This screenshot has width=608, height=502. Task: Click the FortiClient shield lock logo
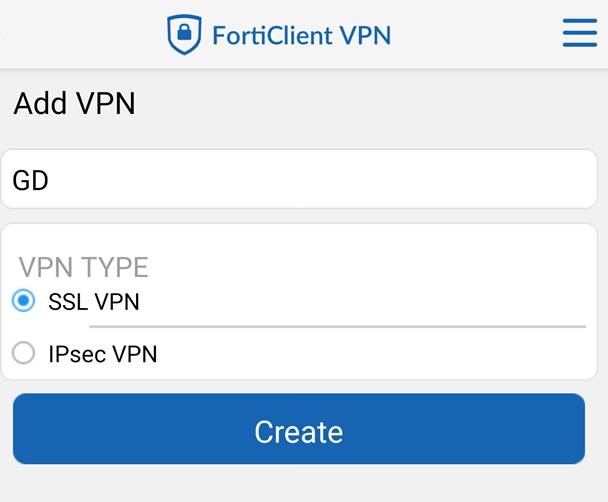(184, 35)
